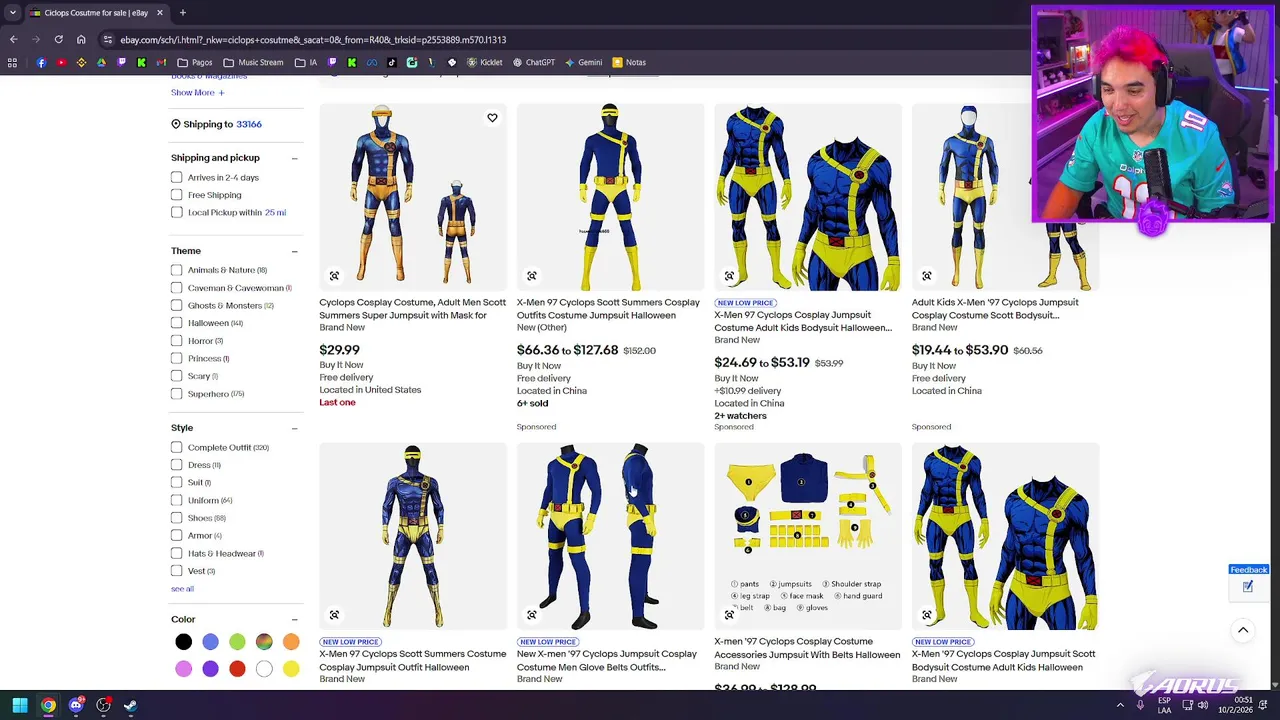1280x720 pixels.
Task: Collapse the Style filter section
Action: [294, 428]
